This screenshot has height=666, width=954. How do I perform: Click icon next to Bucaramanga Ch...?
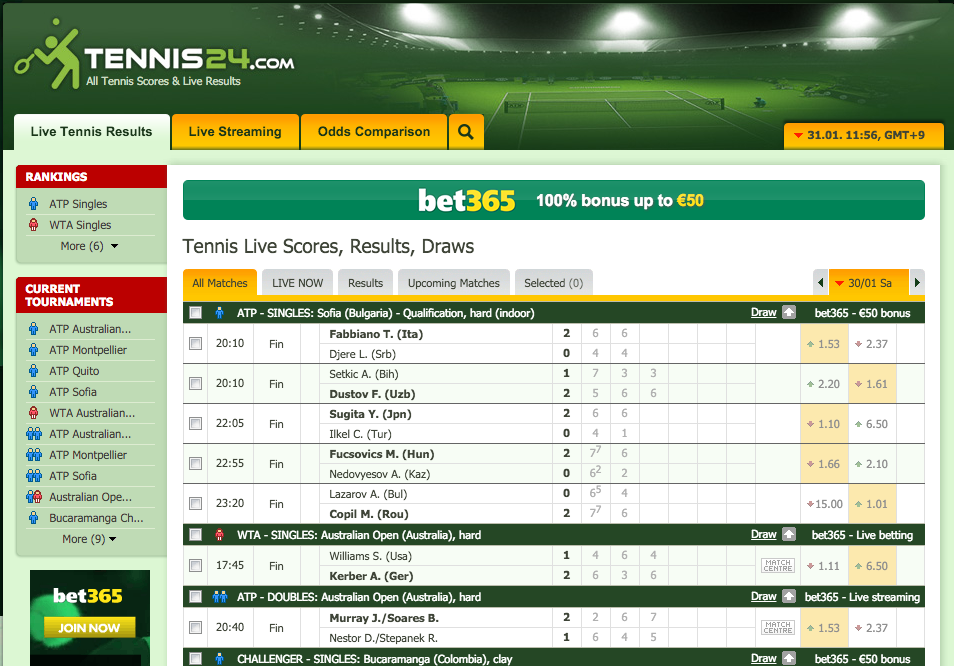click(33, 518)
